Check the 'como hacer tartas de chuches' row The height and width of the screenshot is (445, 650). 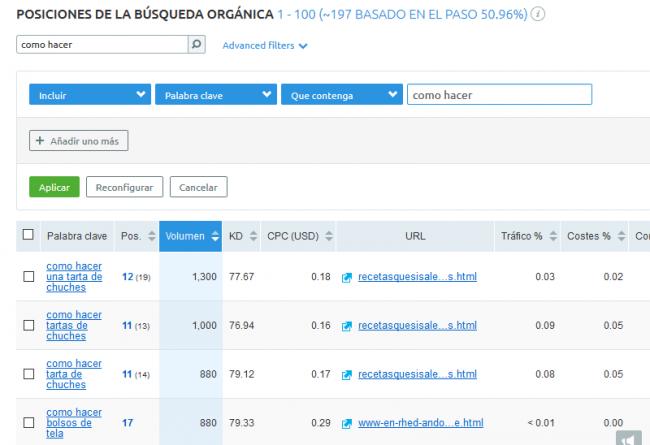[29, 325]
